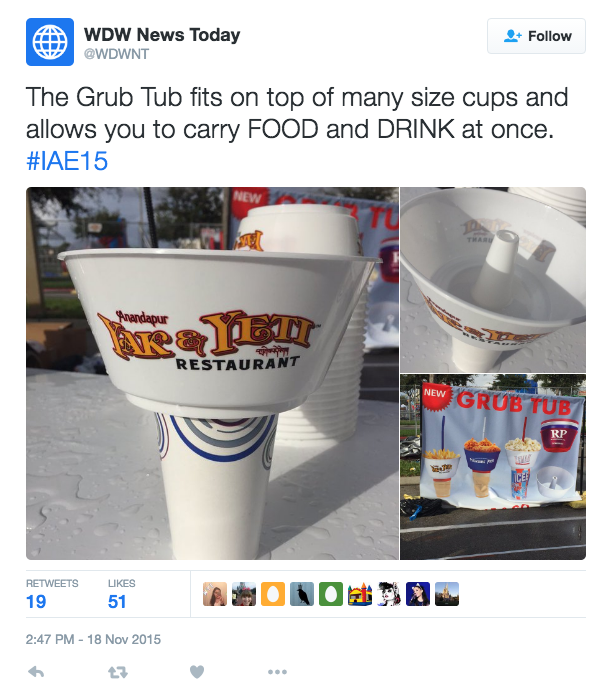Screen dimensions: 613x695
Task: Open the WDW News Today profile name
Action: pyautogui.click(x=162, y=35)
